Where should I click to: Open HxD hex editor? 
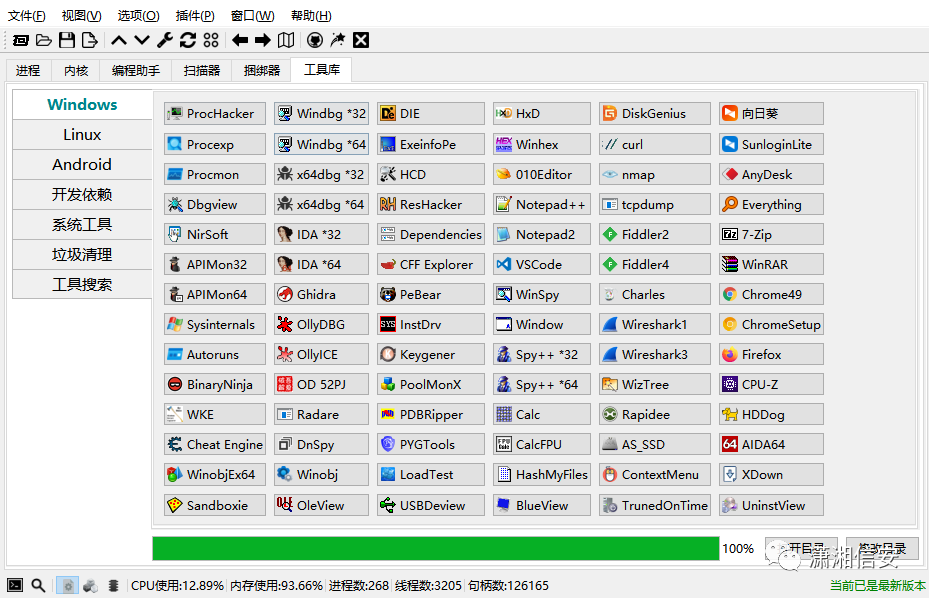click(x=542, y=113)
